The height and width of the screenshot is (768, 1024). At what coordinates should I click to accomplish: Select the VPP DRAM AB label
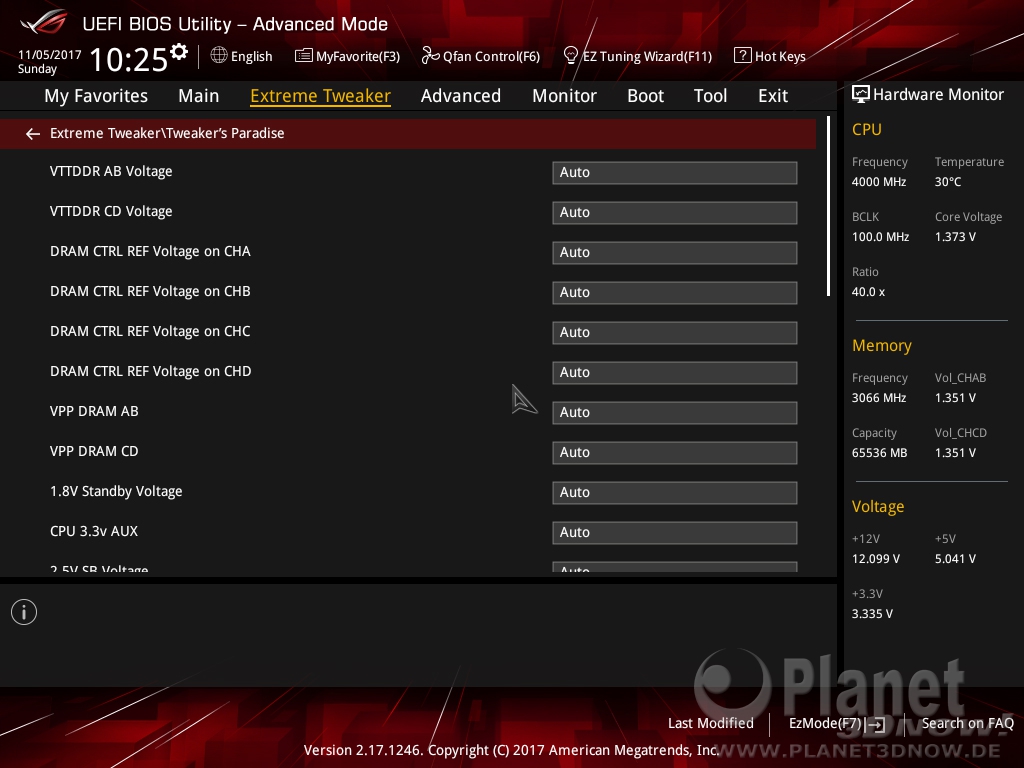[x=94, y=411]
